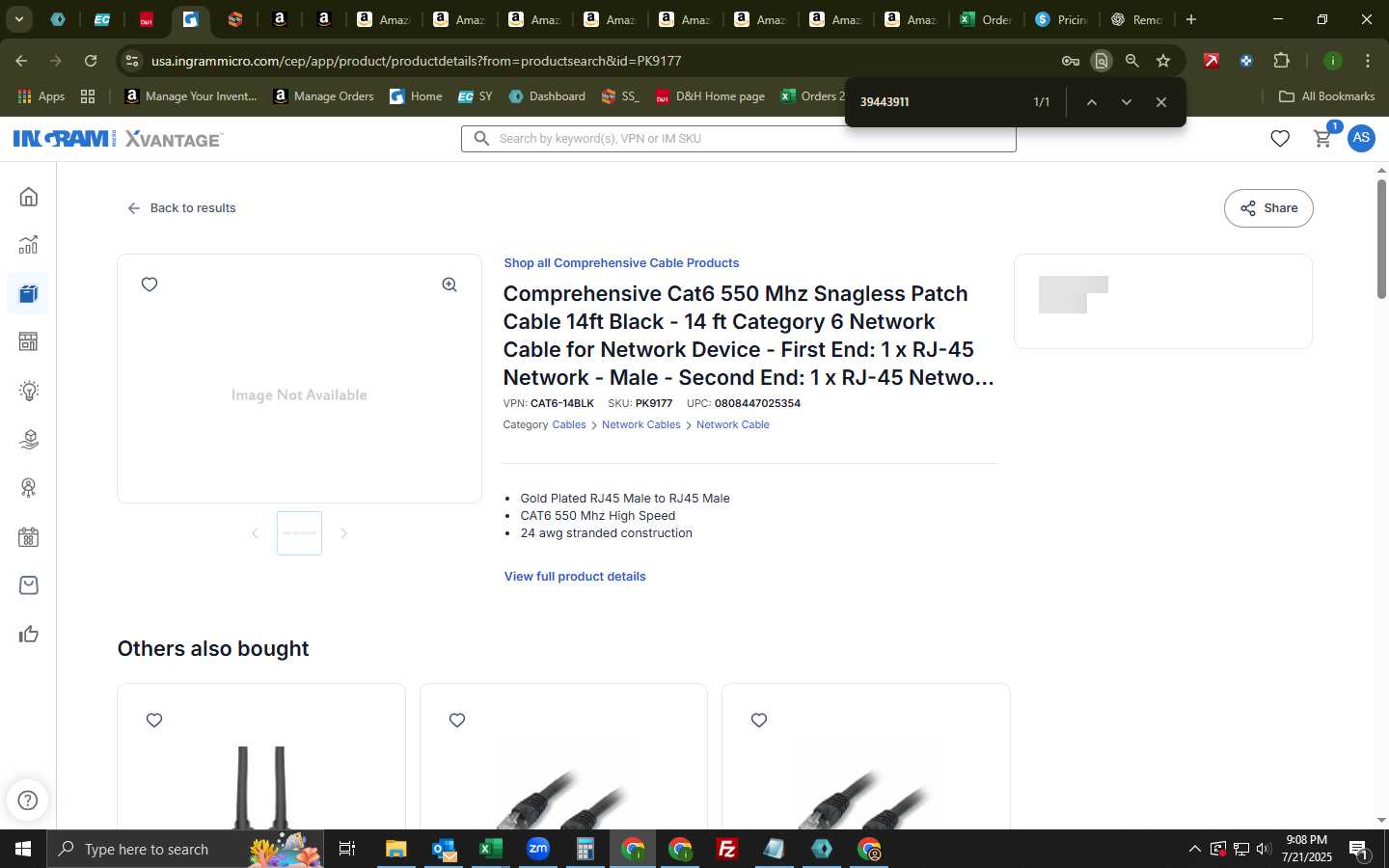Viewport: 1389px width, 868px height.
Task: Zoom the product image with magnifier icon
Action: [449, 285]
